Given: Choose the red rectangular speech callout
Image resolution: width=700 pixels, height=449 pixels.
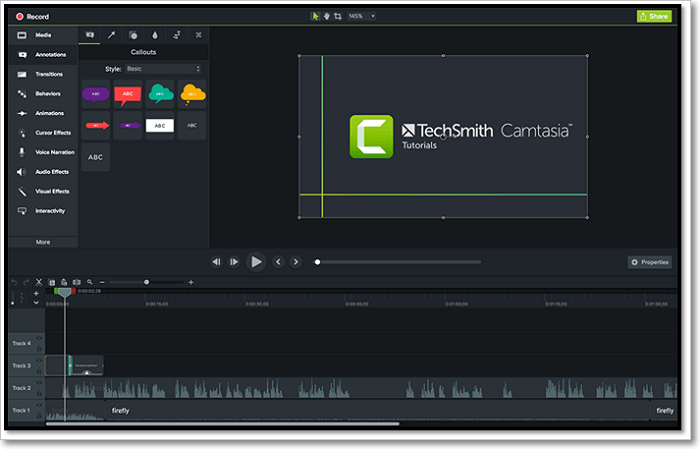Looking at the screenshot, I should click(128, 94).
